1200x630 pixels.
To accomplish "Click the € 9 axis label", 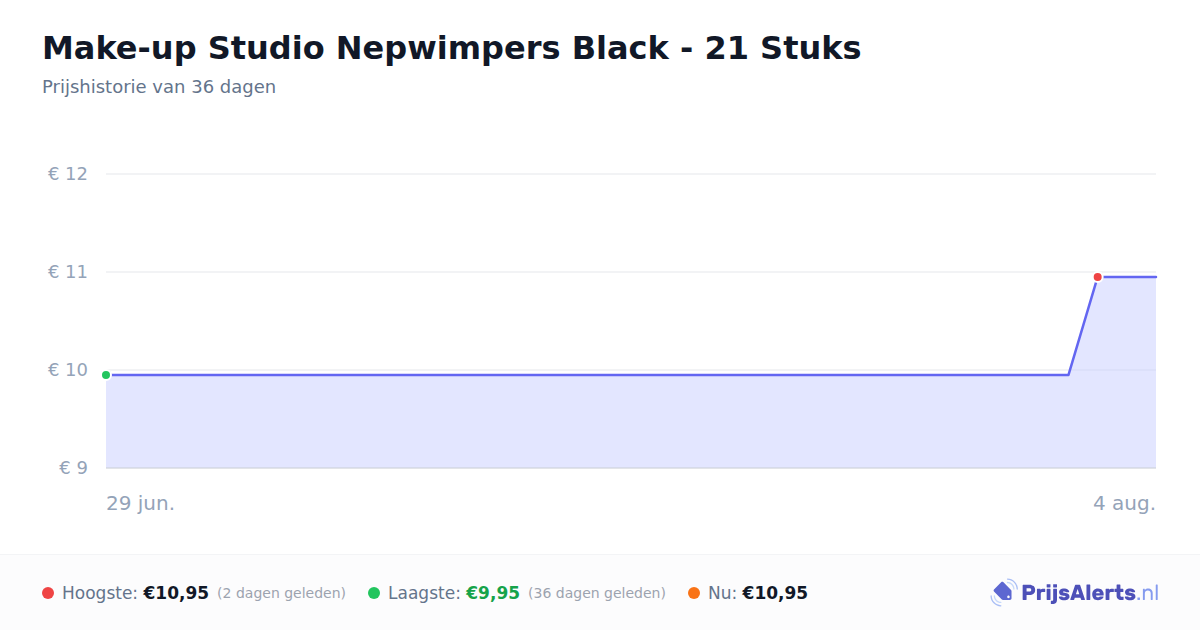I will (74, 468).
